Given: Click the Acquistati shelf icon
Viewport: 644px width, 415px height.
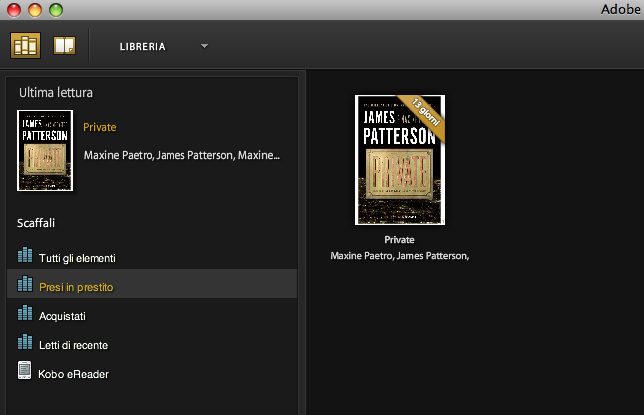Looking at the screenshot, I should pyautogui.click(x=25, y=315).
